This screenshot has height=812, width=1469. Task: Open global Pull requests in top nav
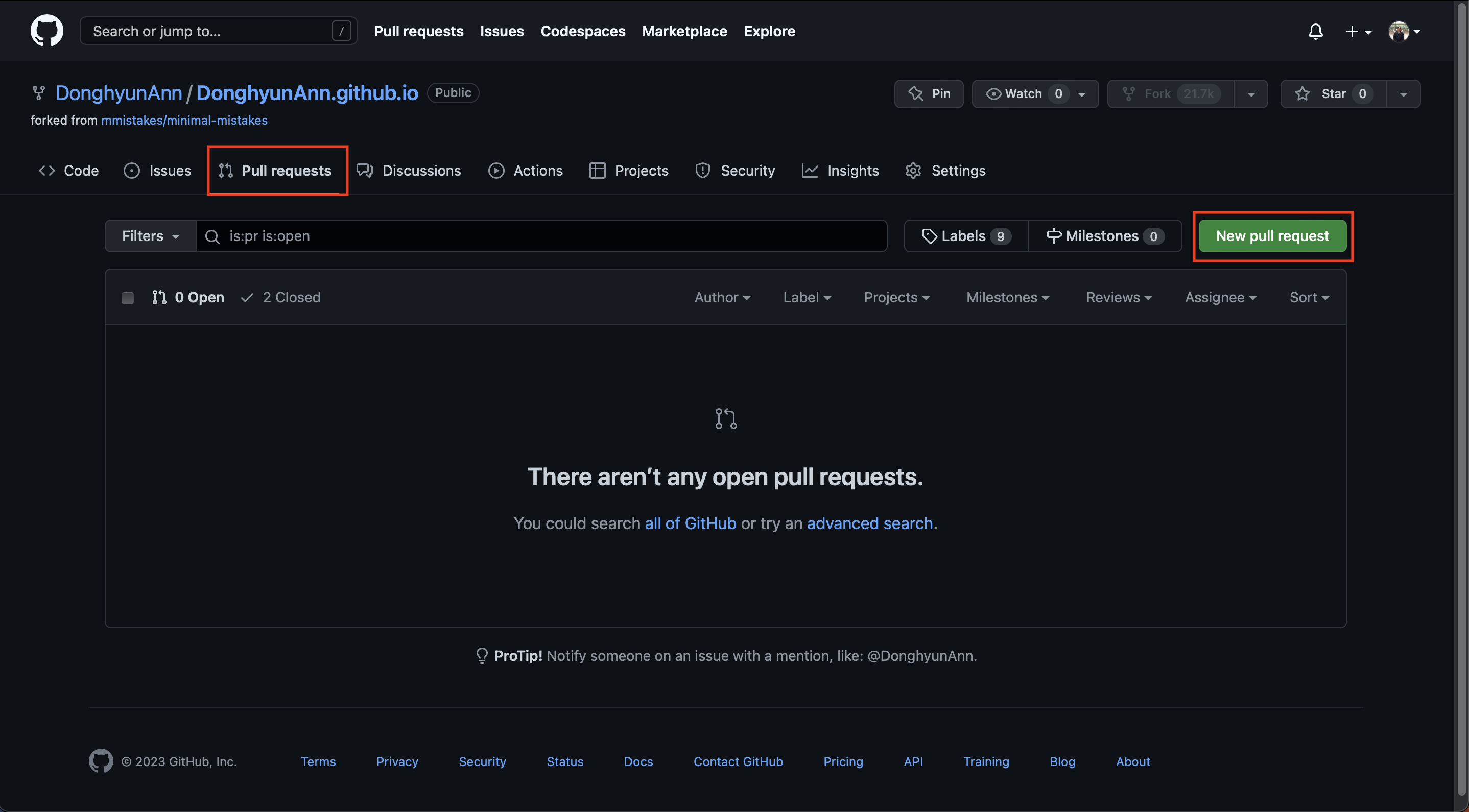coord(418,31)
